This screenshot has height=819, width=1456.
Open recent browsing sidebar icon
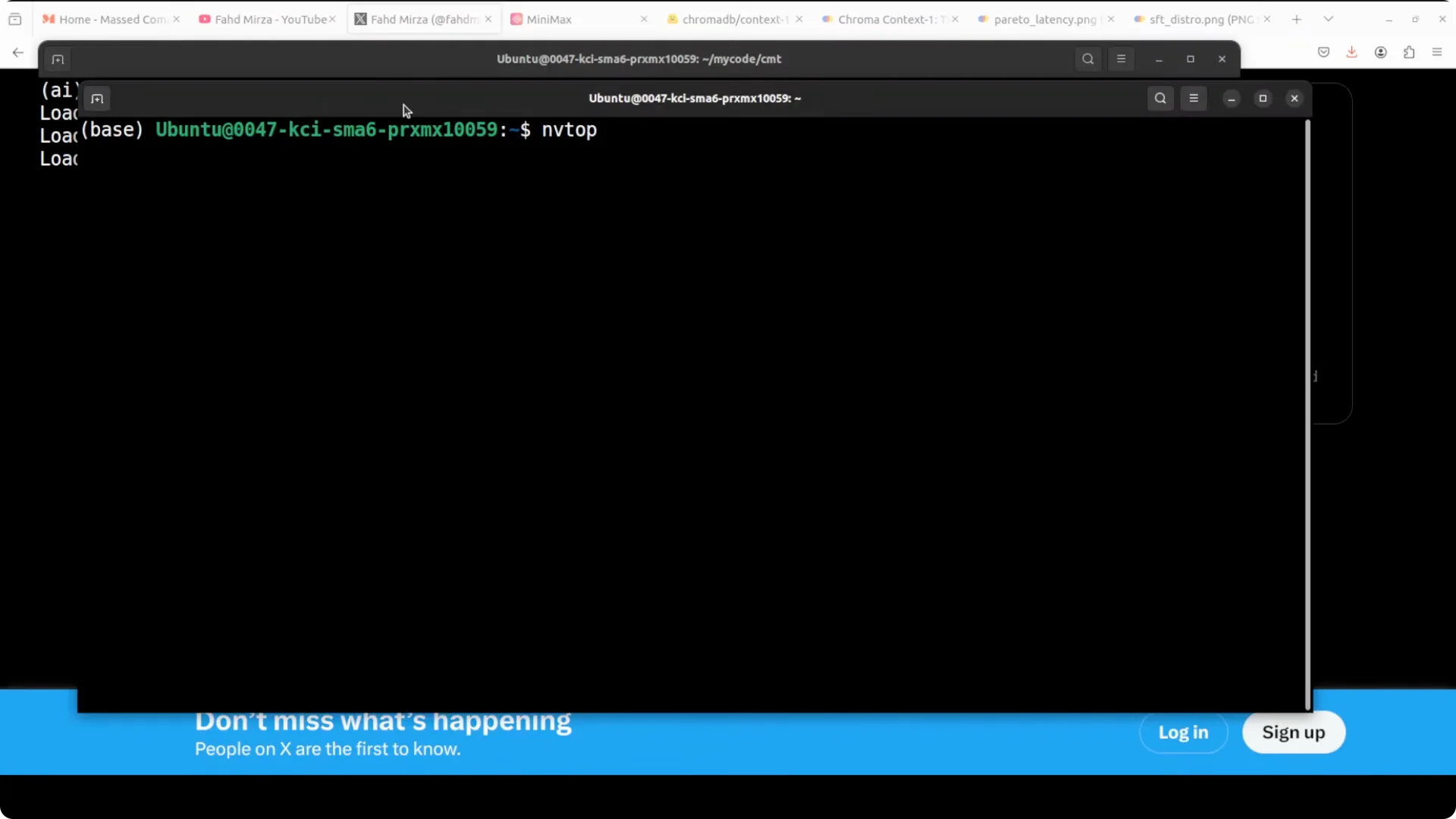(15, 20)
